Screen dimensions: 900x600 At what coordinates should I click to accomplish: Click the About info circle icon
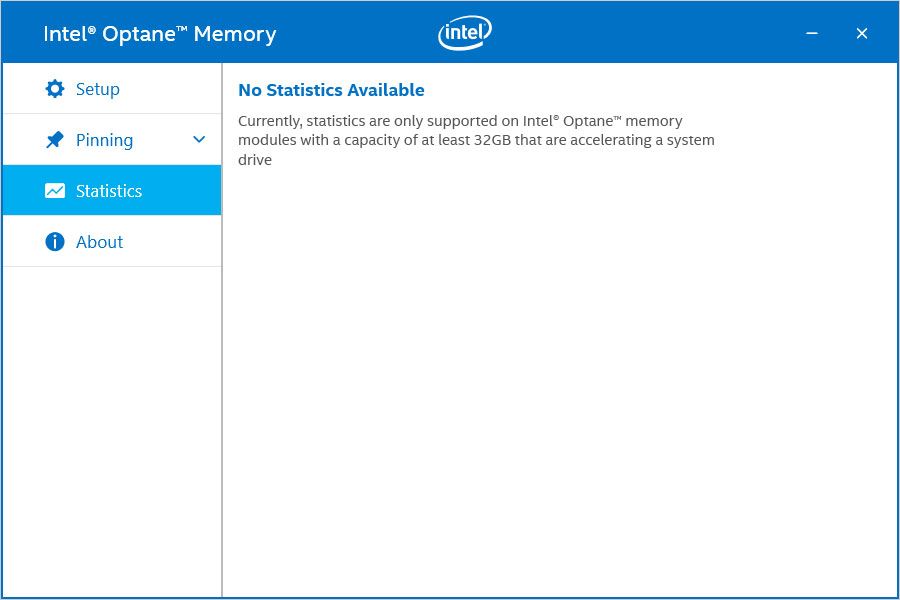(x=55, y=242)
